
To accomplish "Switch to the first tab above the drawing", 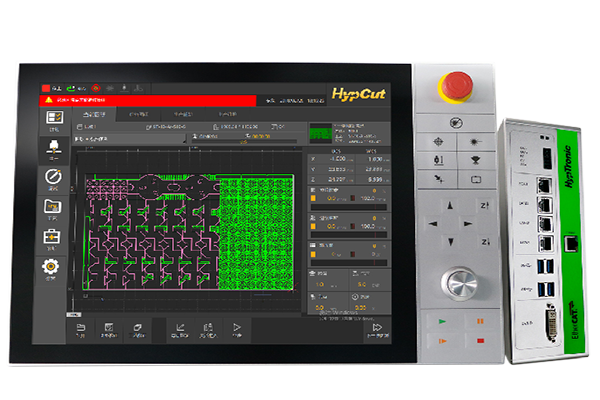I will point(96,115).
